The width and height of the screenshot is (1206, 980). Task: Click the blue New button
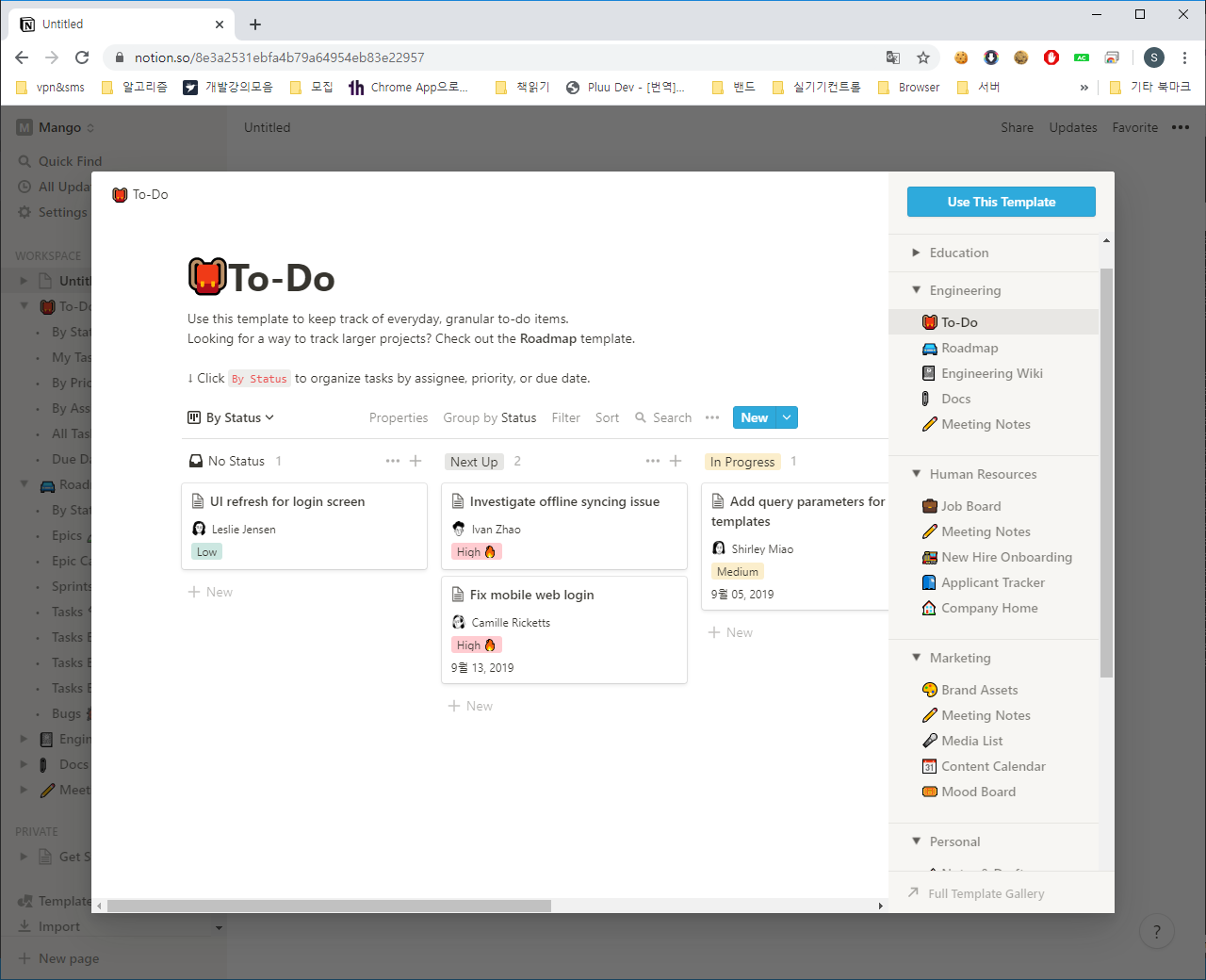[x=755, y=417]
